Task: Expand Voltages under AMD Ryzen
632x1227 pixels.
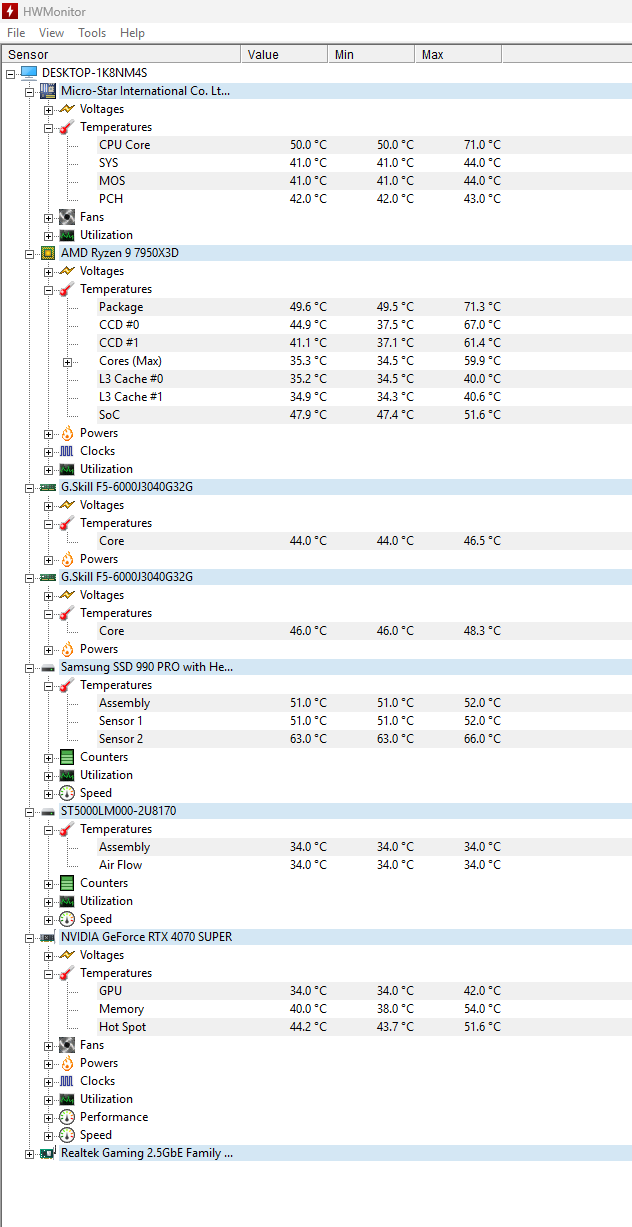Action: click(48, 271)
